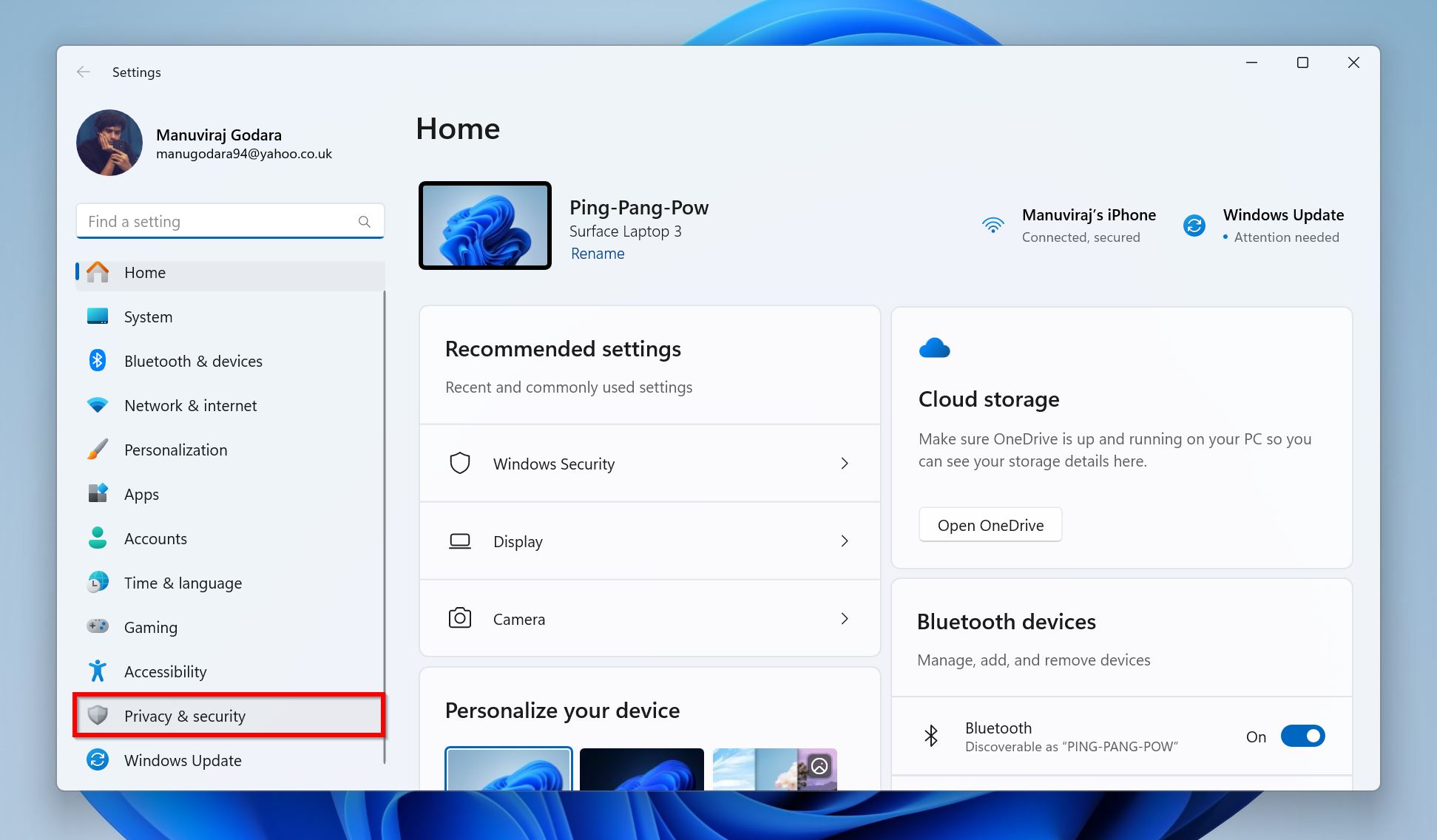Click the System monitor icon

(x=98, y=316)
